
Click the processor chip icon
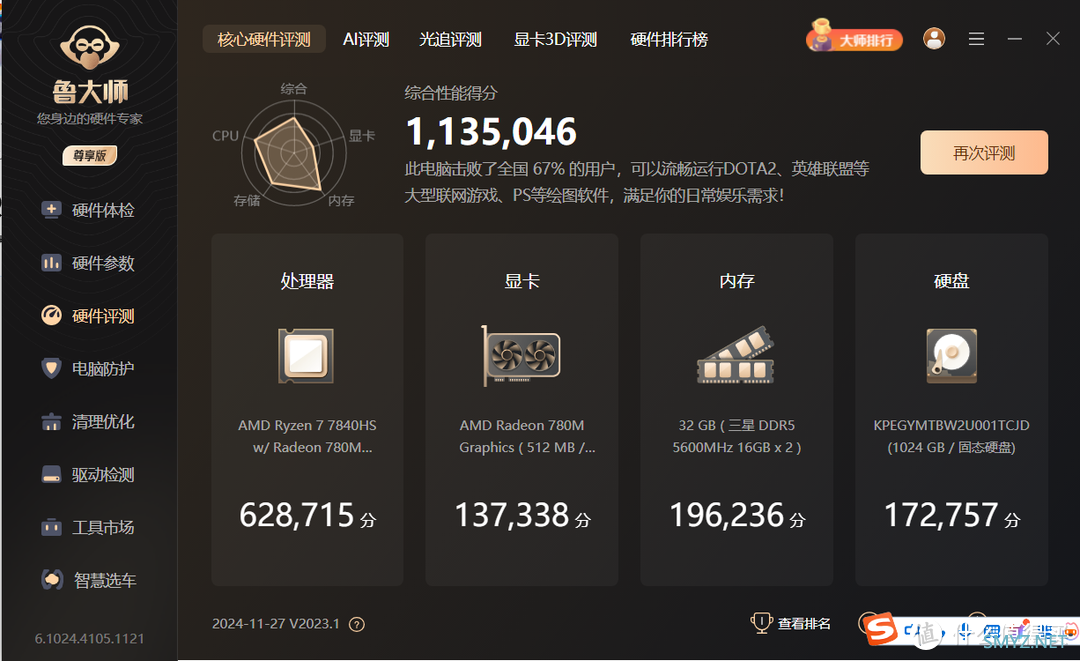point(306,355)
